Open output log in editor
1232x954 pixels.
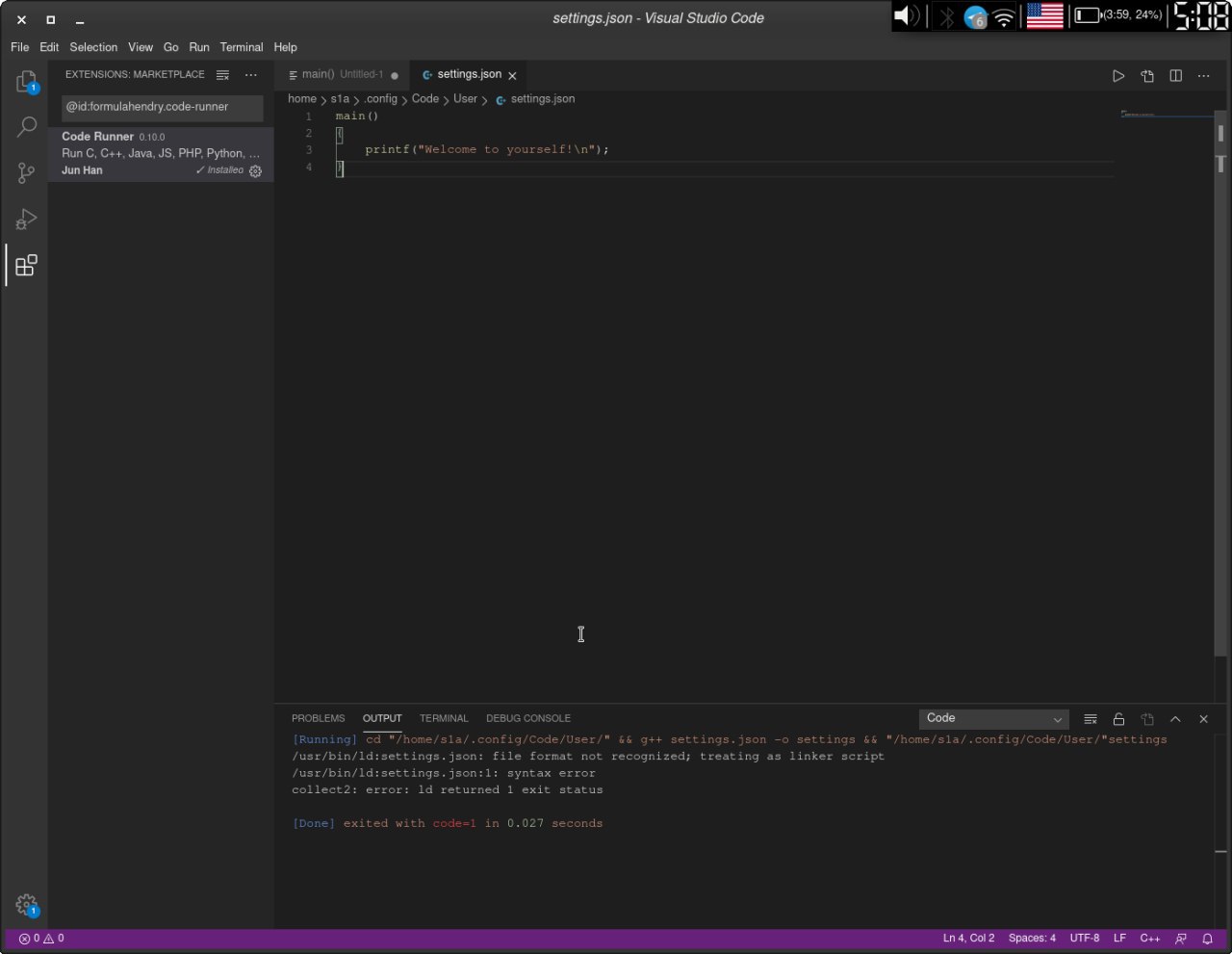(x=1147, y=719)
